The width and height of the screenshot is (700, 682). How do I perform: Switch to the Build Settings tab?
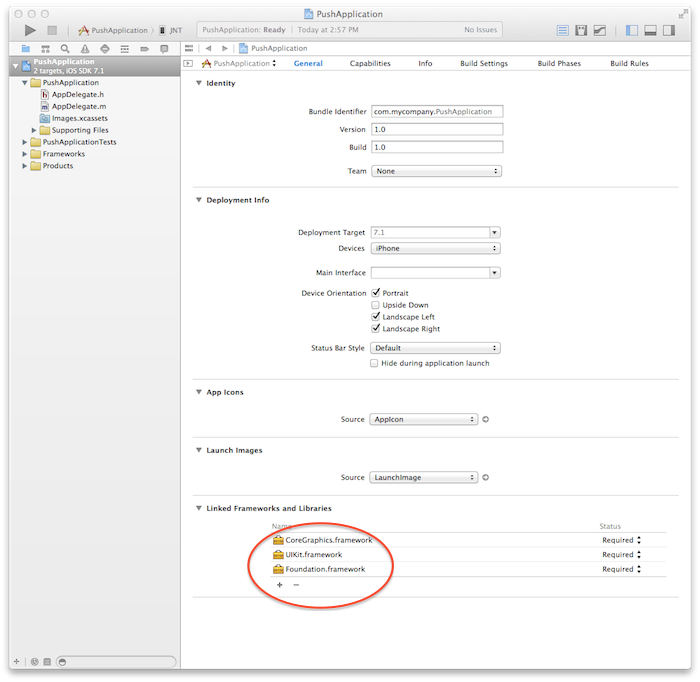484,63
